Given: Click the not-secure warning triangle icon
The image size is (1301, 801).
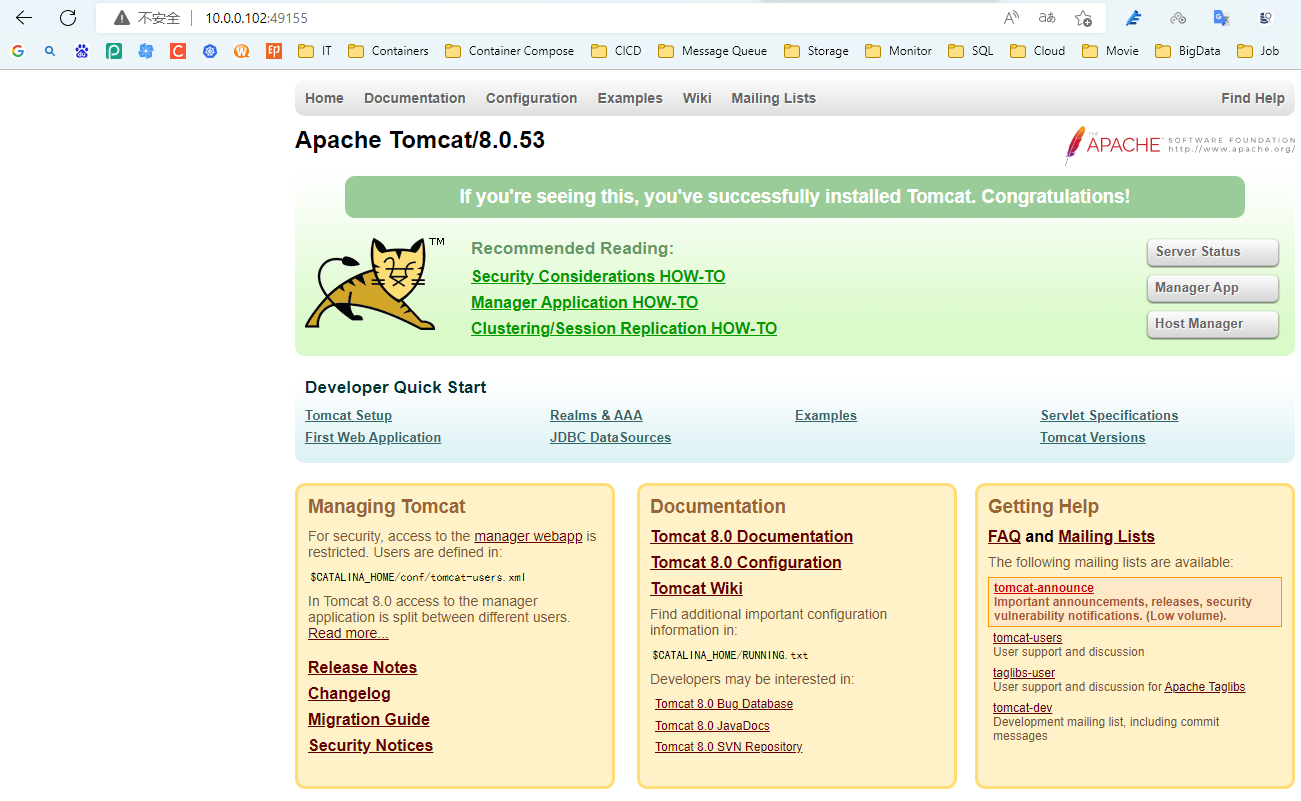Looking at the screenshot, I should point(122,18).
